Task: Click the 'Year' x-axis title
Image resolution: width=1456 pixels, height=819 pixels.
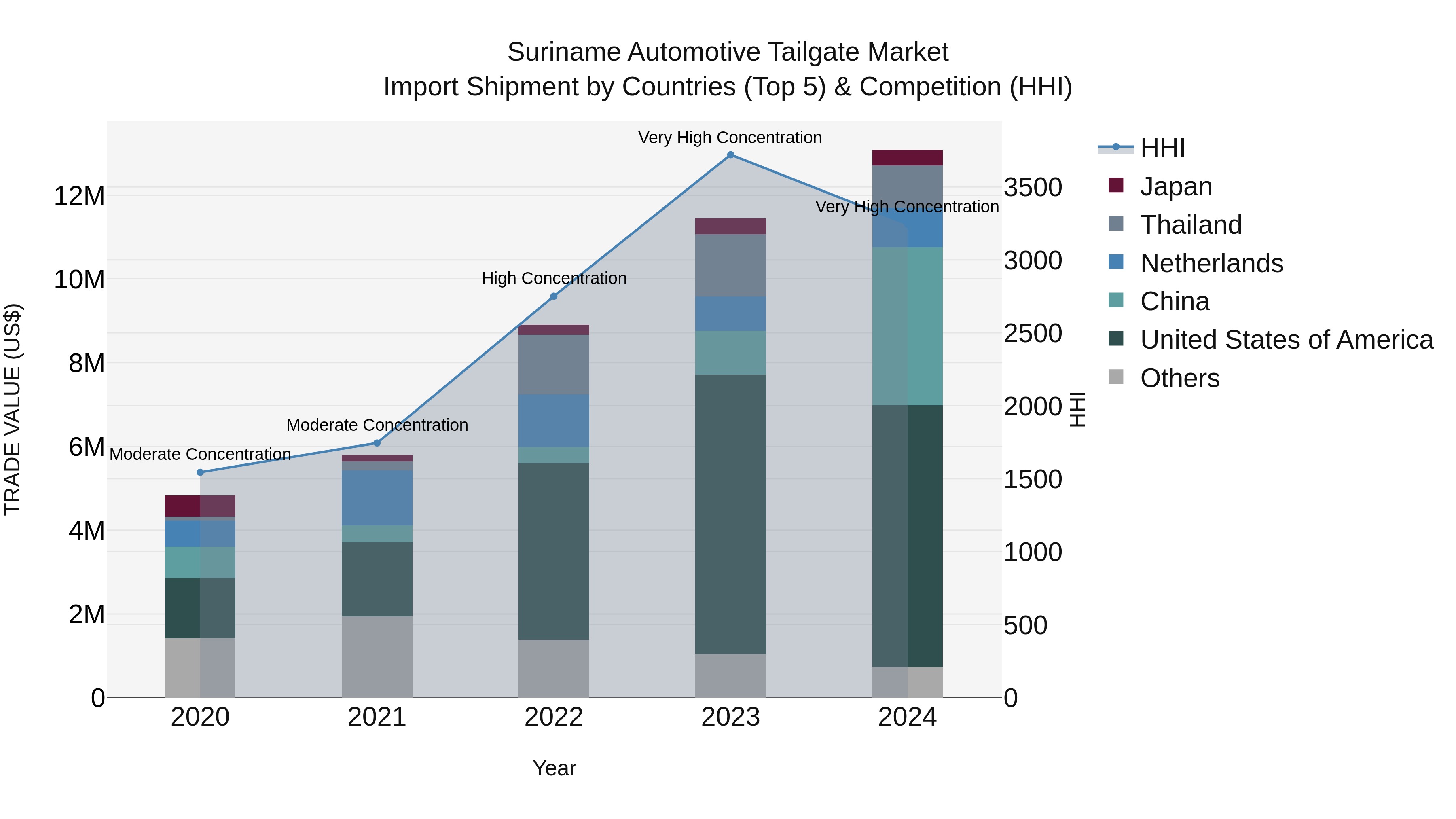Action: pos(554,769)
